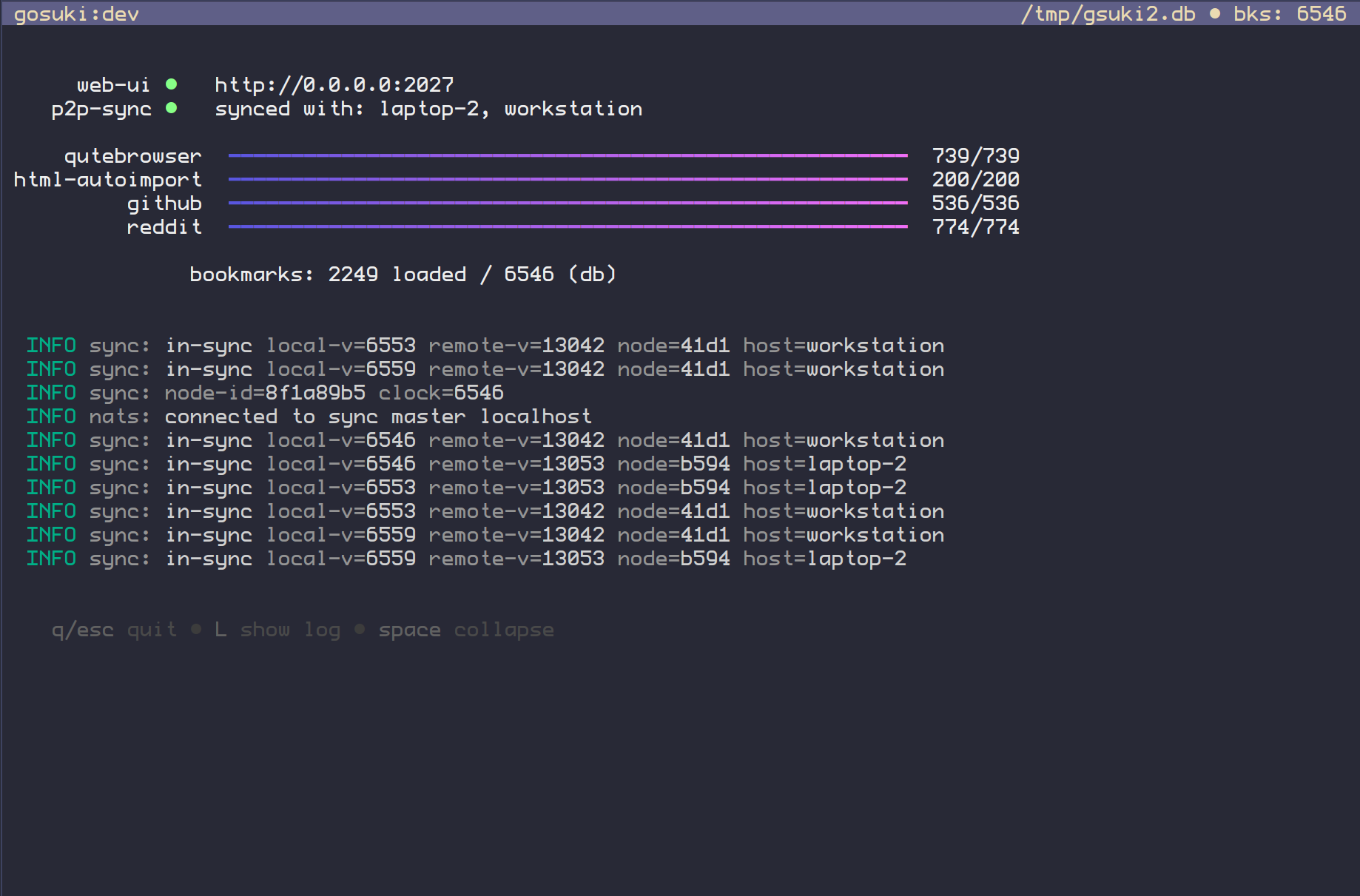The height and width of the screenshot is (896, 1360).
Task: Click the status dot next to /tmp/gsuki2.db
Action: (1214, 13)
